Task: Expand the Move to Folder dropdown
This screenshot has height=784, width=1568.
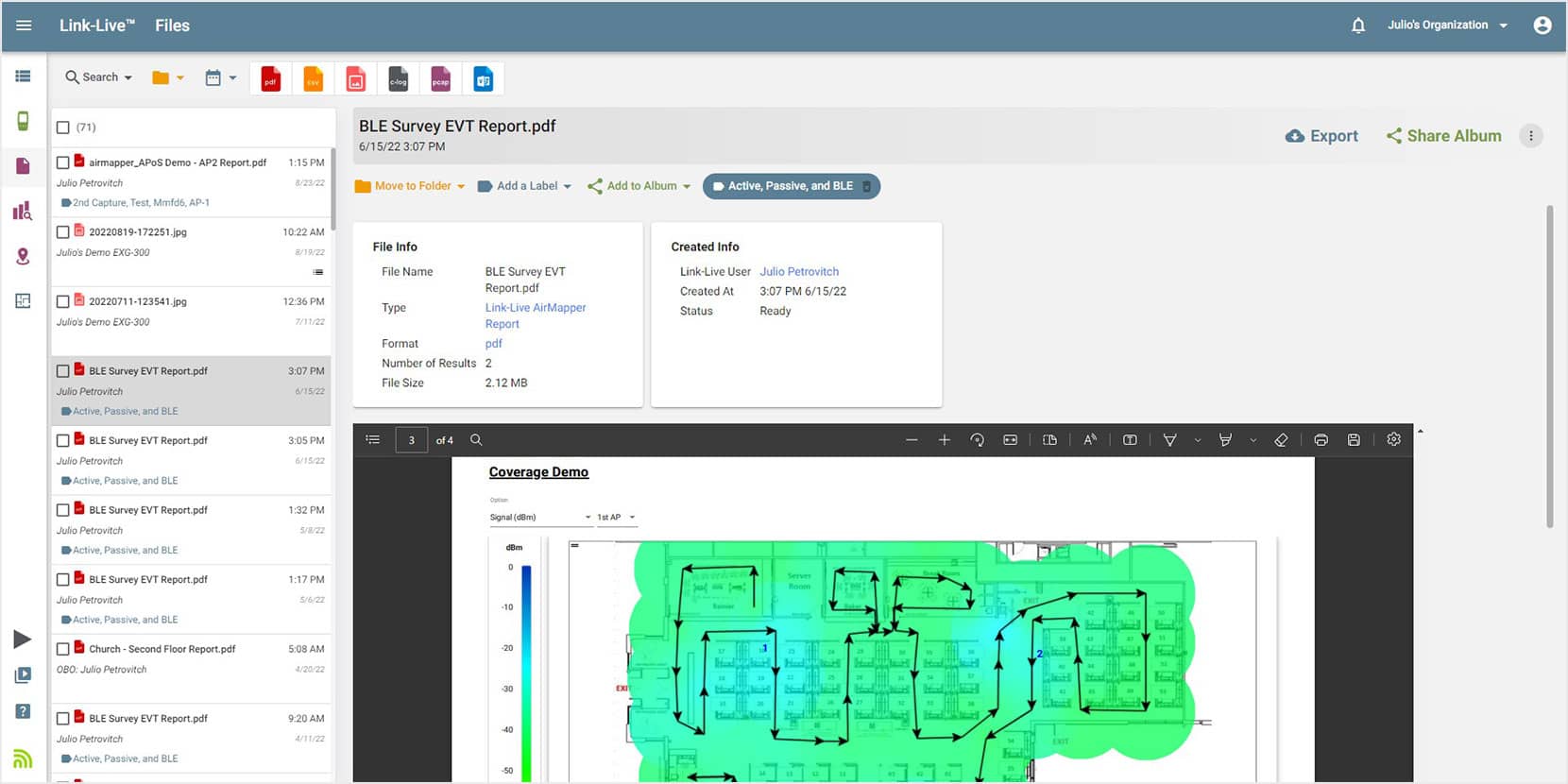Action: [x=410, y=186]
